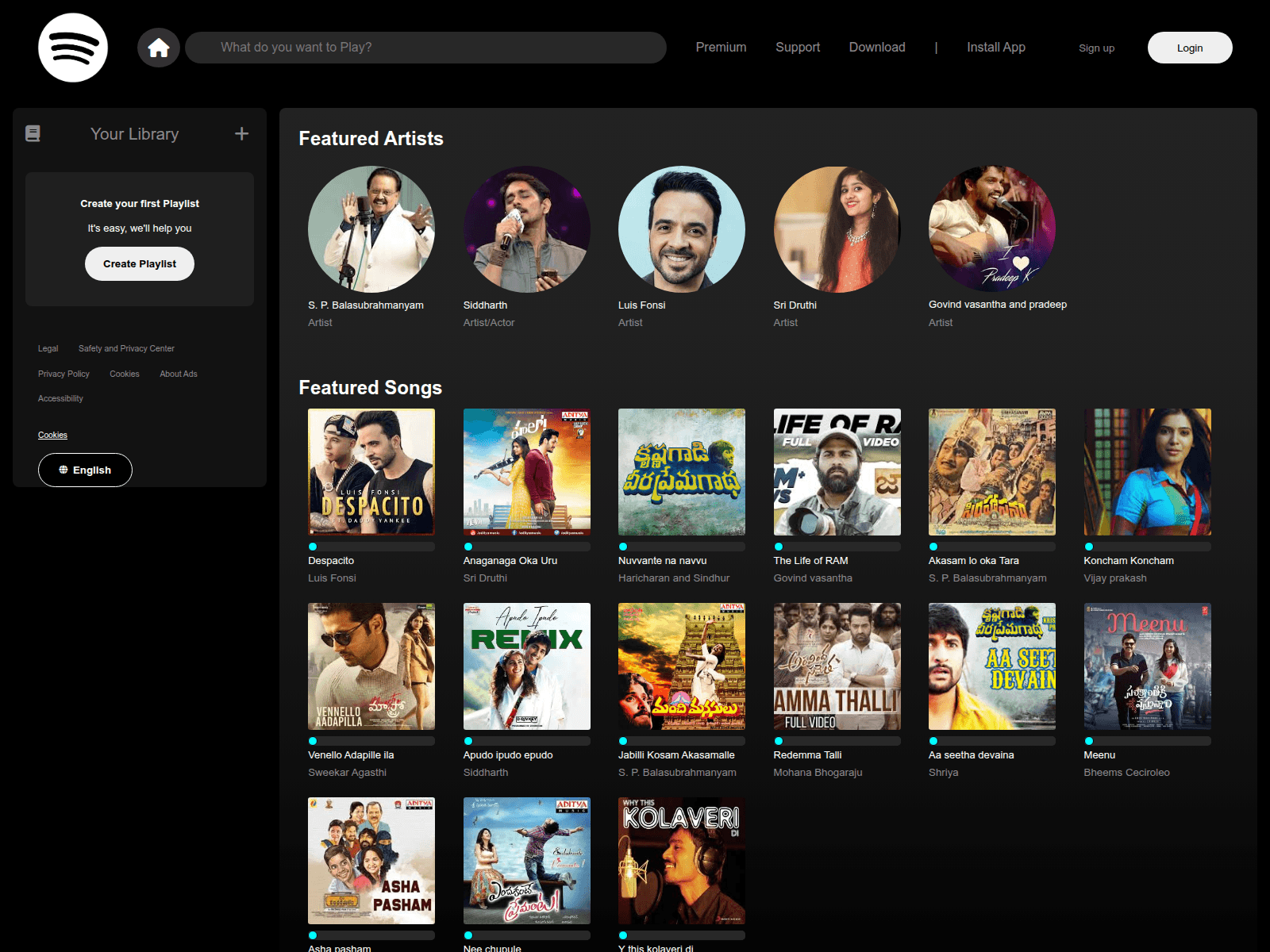Seek in Redemma Talli progress slider
Image resolution: width=1270 pixels, height=952 pixels.
[837, 741]
